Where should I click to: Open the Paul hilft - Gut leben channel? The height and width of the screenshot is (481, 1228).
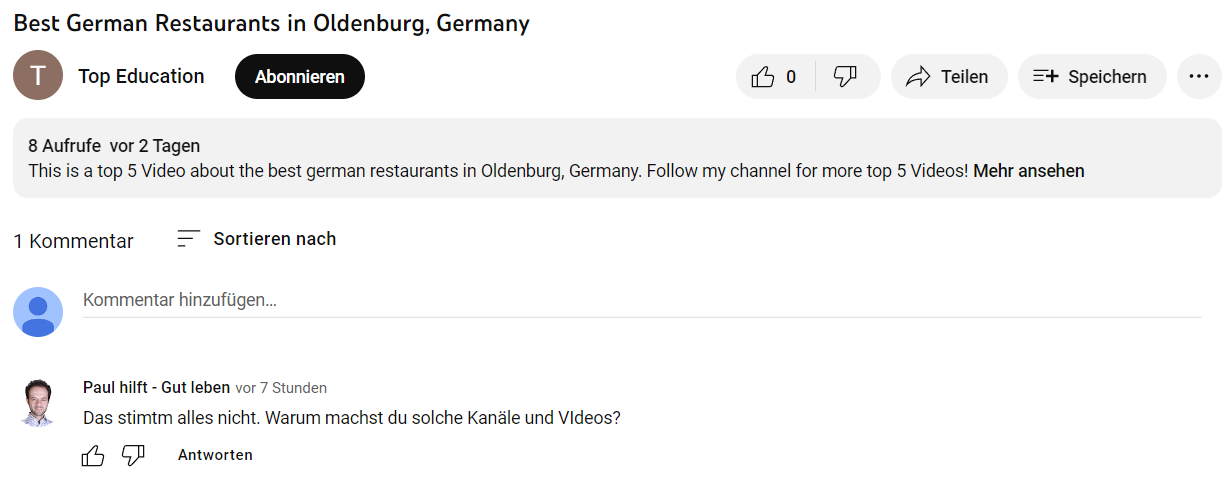(156, 388)
